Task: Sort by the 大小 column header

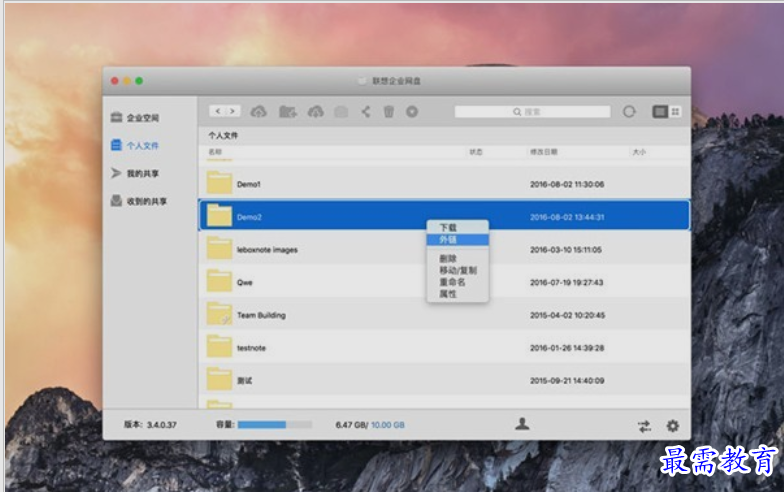Action: click(x=639, y=152)
